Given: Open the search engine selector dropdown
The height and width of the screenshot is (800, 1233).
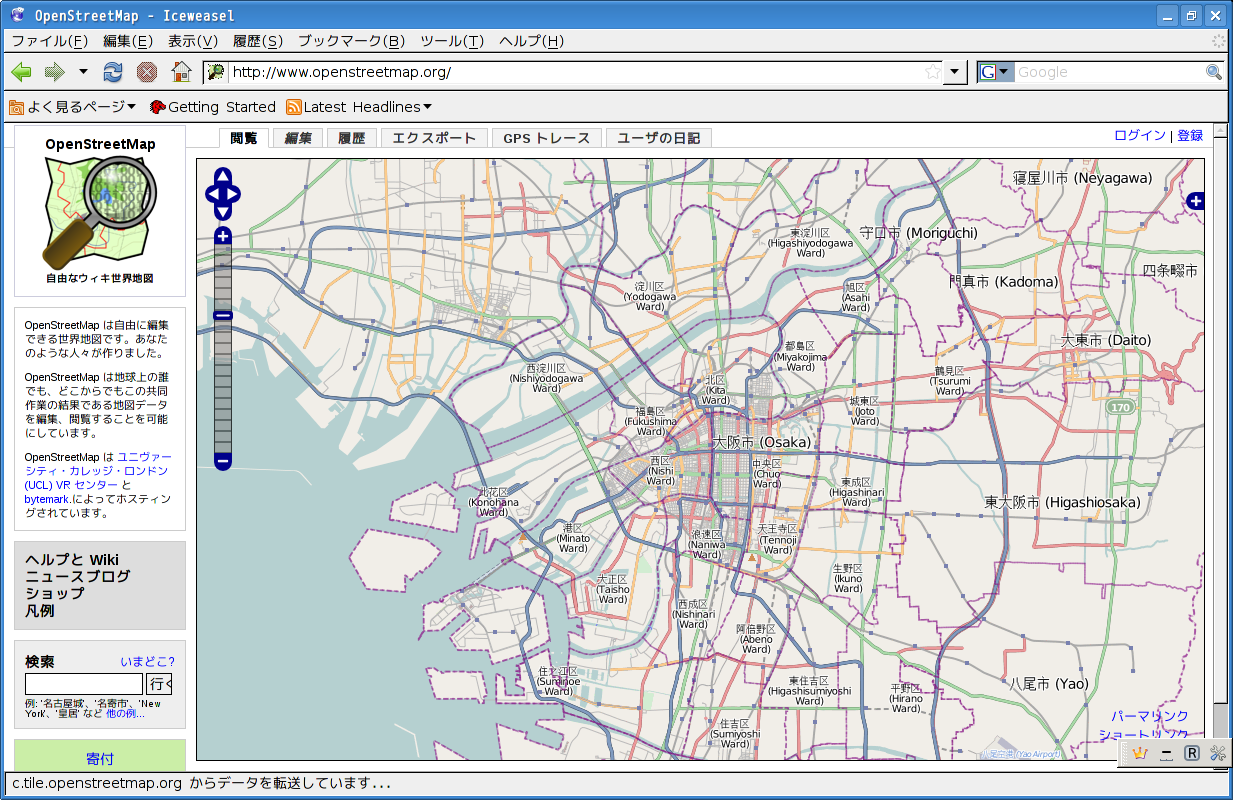Looking at the screenshot, I should [996, 72].
